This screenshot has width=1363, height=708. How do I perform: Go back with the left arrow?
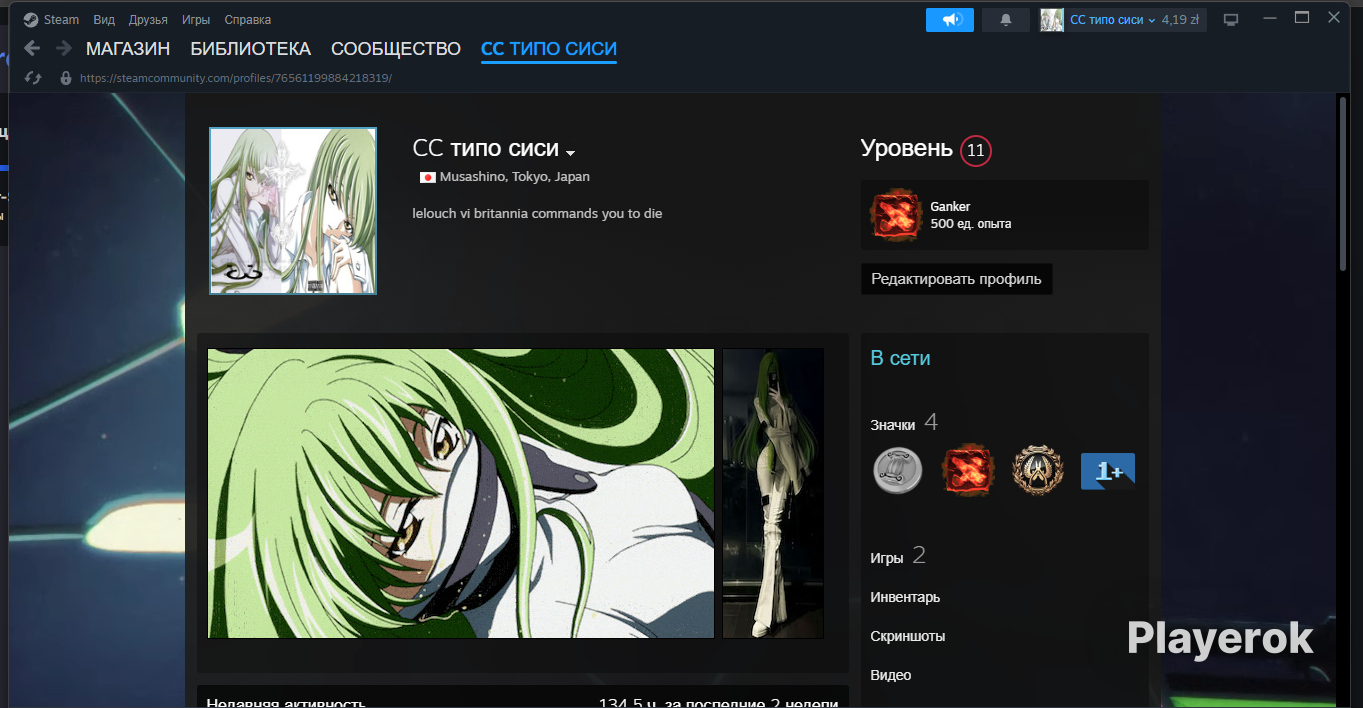(x=33, y=48)
